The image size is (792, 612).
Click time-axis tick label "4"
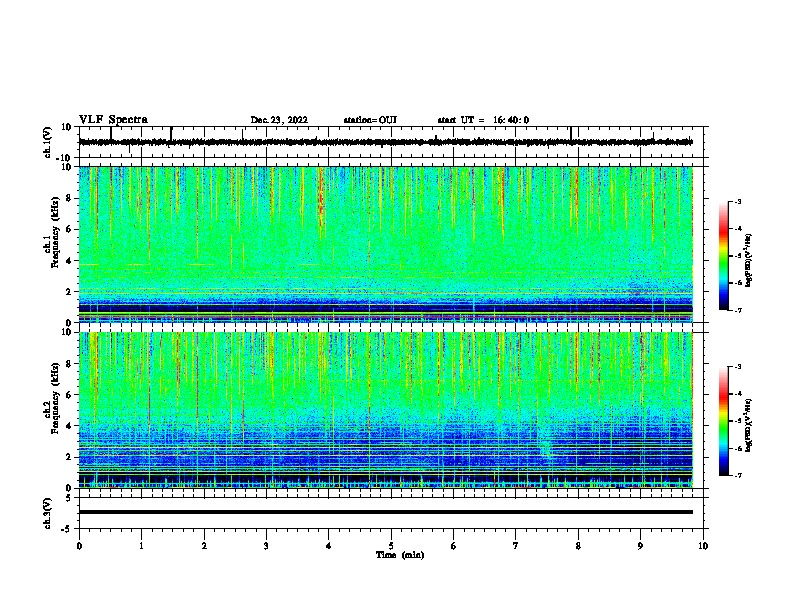pos(329,546)
